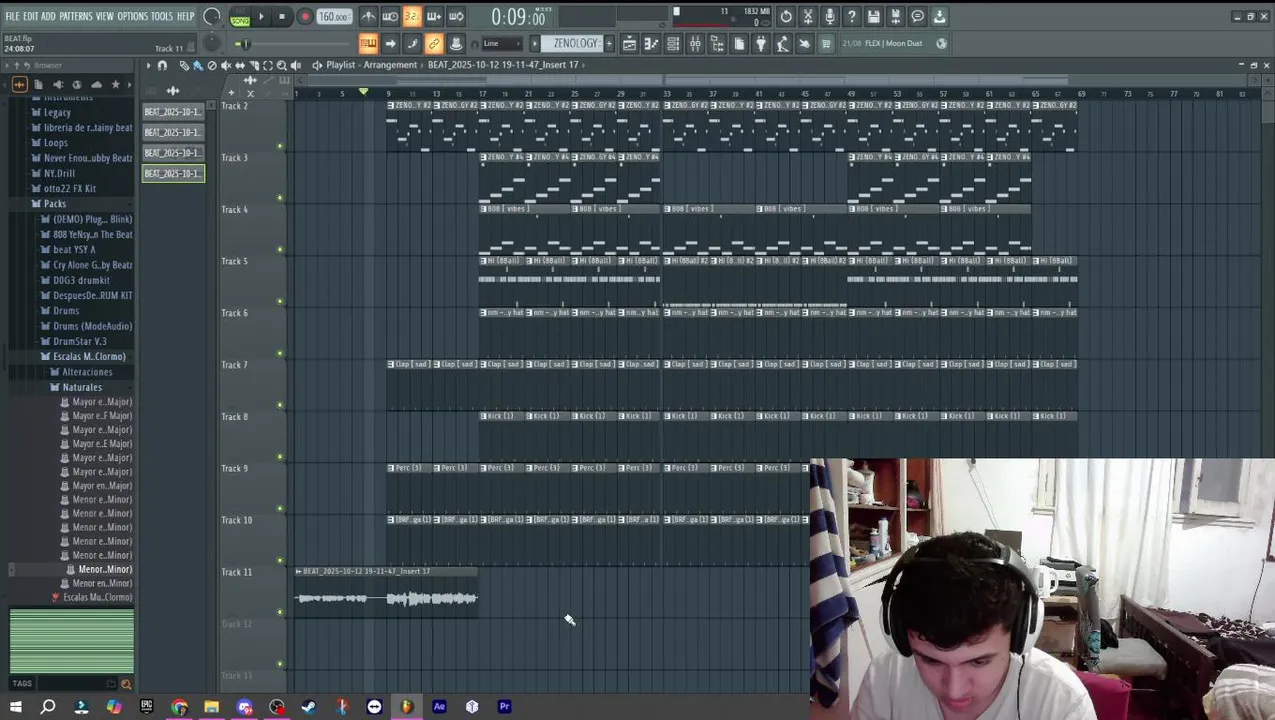Toggle the loop recording icon

coord(455,17)
